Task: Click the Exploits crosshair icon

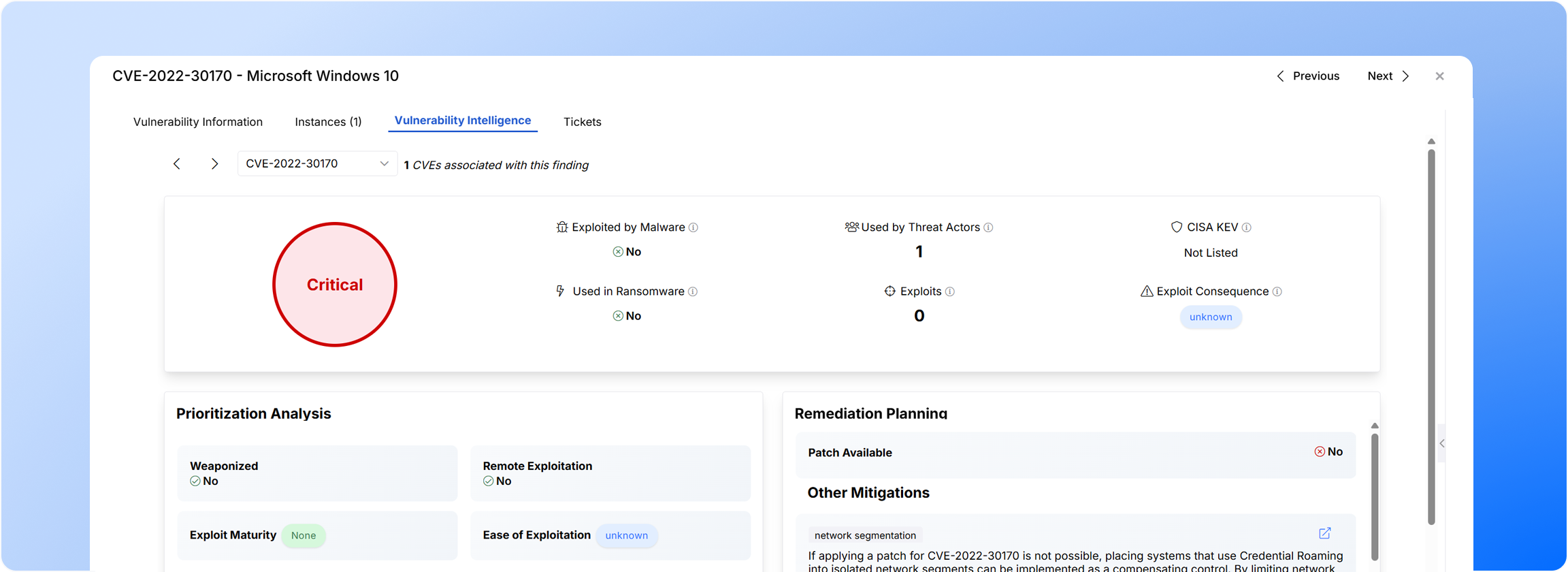Action: point(889,291)
